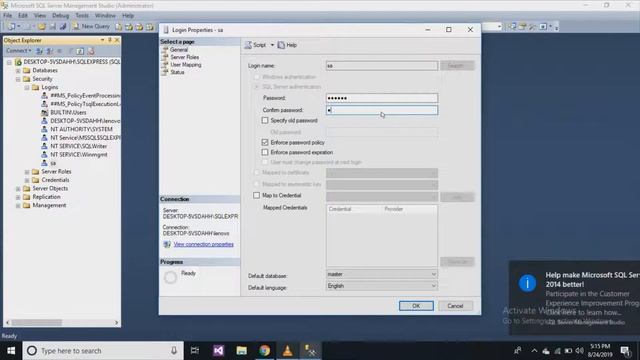The image size is (640, 360).
Task: Click the Object Explorer filter icon
Action: (70, 51)
